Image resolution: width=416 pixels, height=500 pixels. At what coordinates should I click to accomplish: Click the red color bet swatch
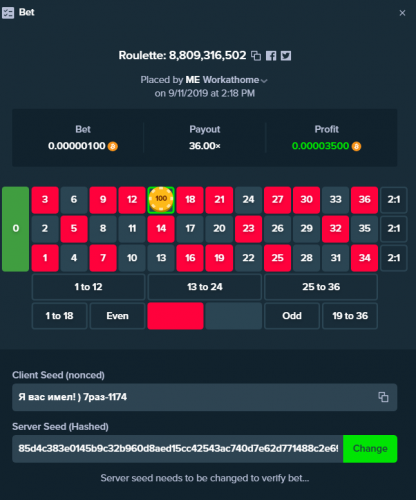pos(176,316)
